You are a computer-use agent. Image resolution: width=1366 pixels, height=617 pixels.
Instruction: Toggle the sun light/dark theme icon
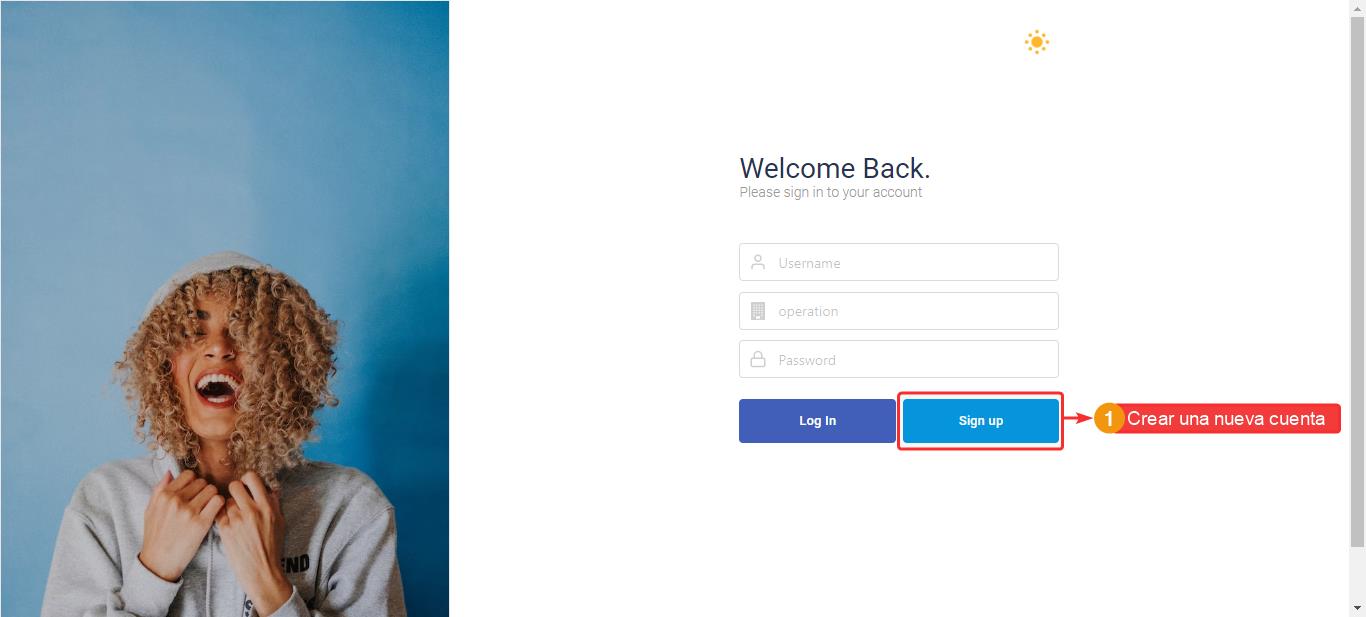pos(1037,42)
